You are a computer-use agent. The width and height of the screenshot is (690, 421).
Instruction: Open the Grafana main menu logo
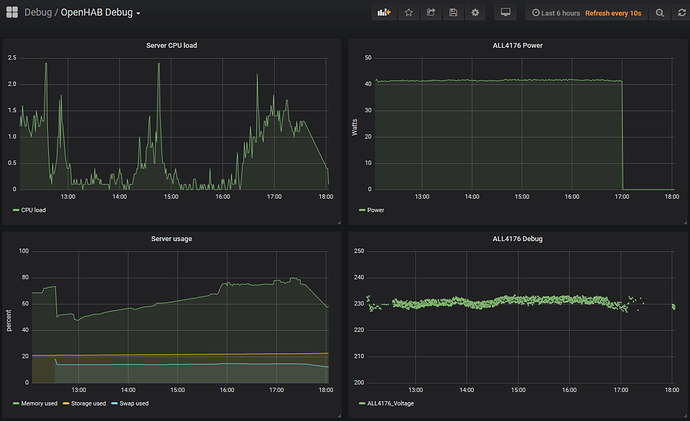(x=12, y=12)
